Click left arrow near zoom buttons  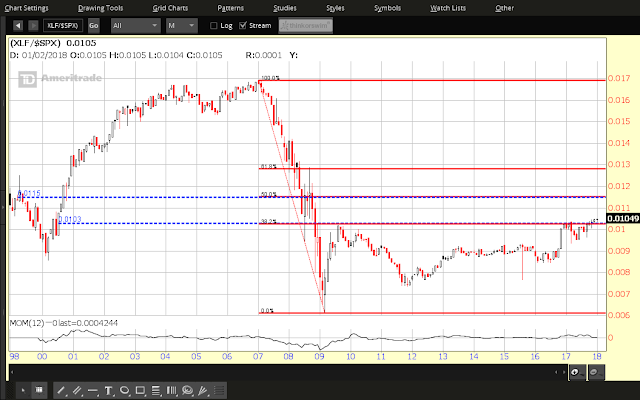556,372
